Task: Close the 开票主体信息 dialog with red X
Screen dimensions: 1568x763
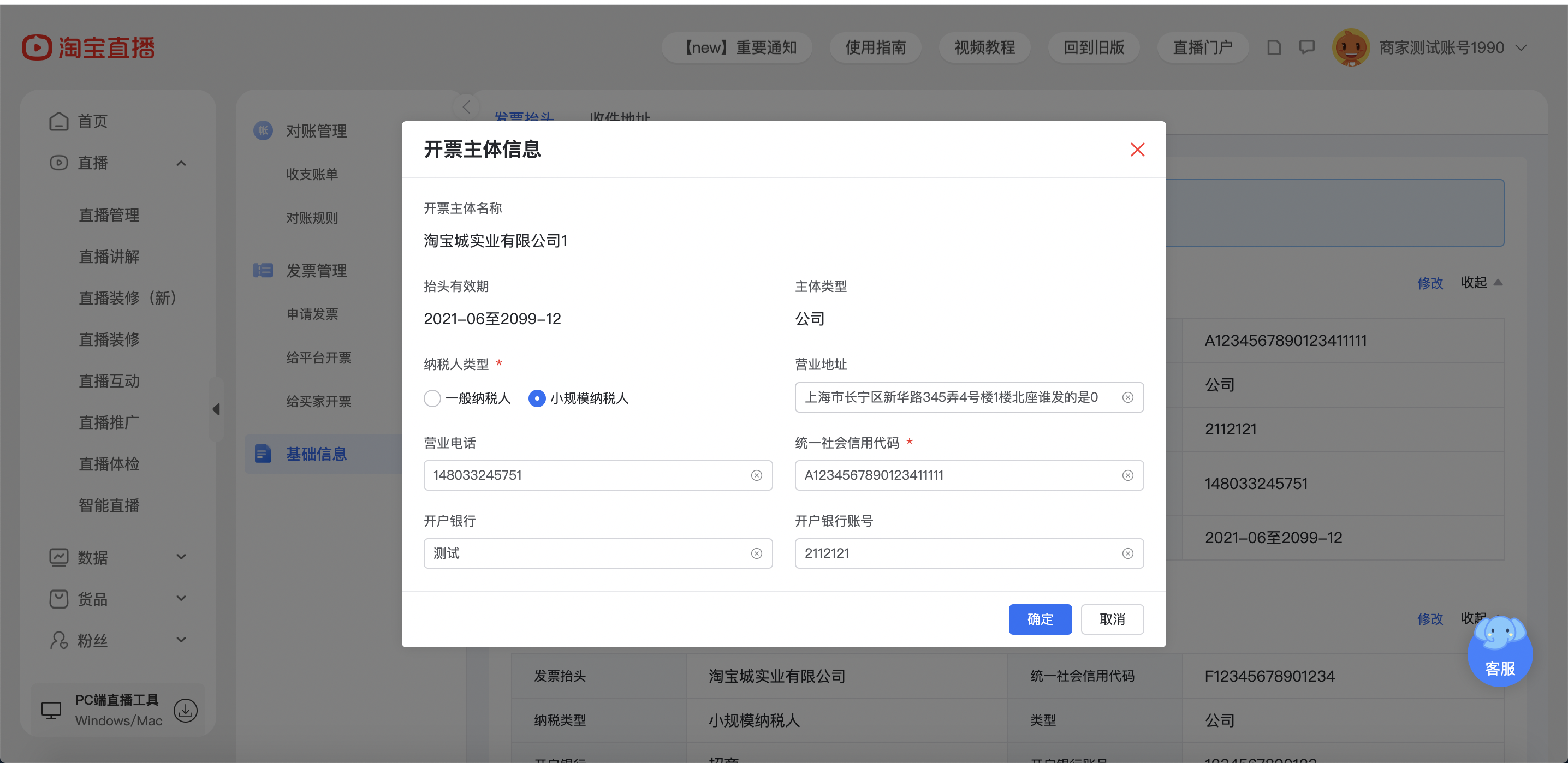Action: 1137,150
